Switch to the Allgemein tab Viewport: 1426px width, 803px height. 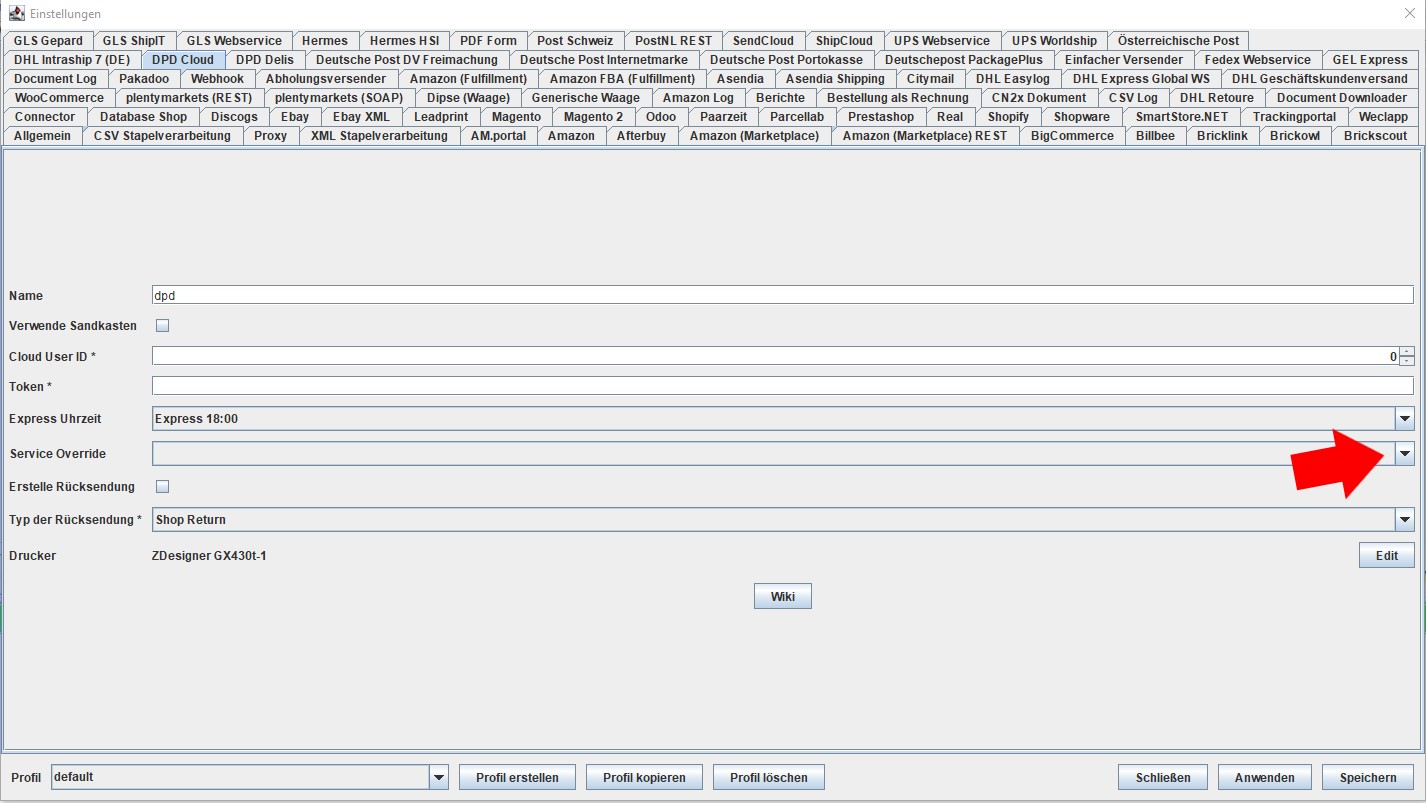(x=43, y=136)
